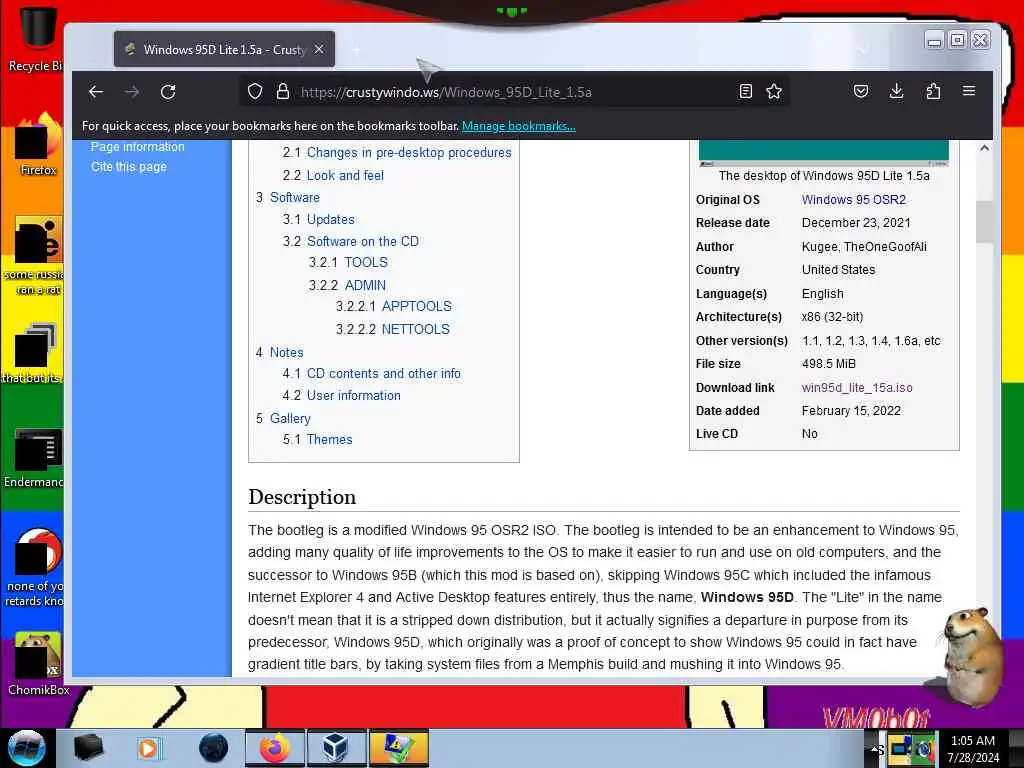Open a new tab with the plus button
Screen dimensions: 1024x768
click(357, 50)
